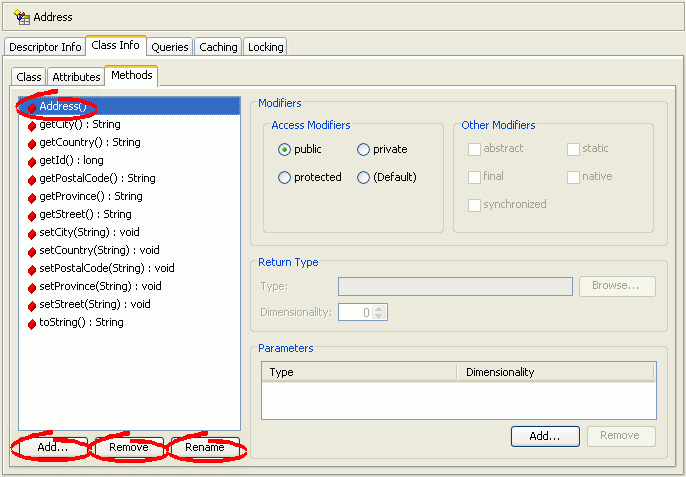Click the red diamond icon beside setCity(String)
The height and width of the screenshot is (477, 686).
[x=32, y=234]
